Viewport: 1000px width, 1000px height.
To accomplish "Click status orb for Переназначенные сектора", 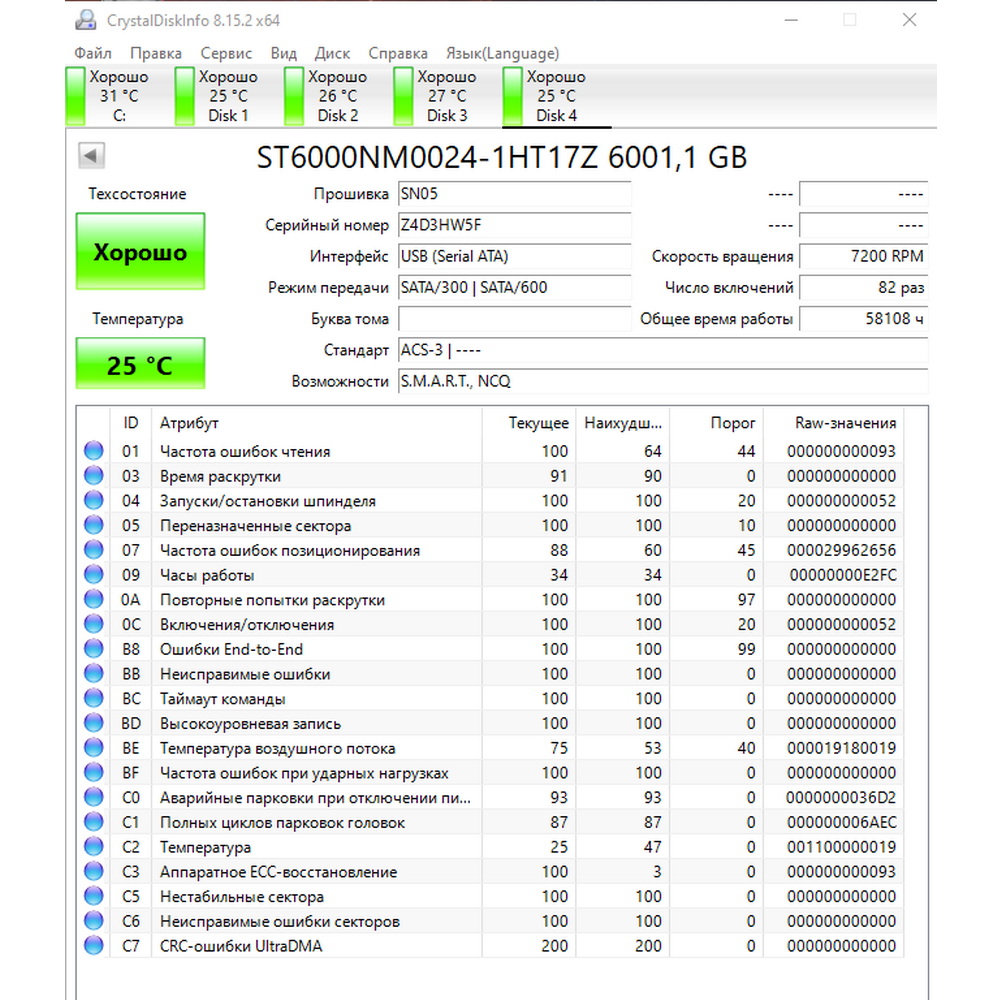I will (x=94, y=524).
